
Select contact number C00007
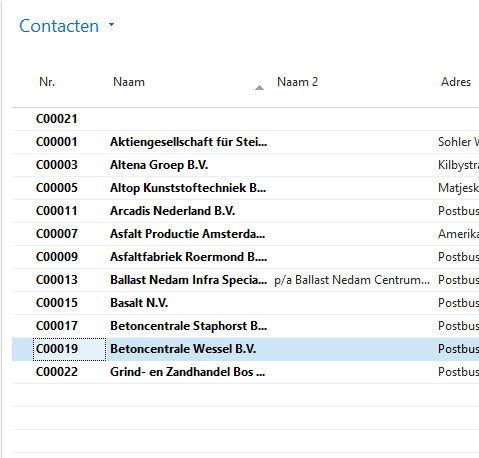tap(57, 234)
